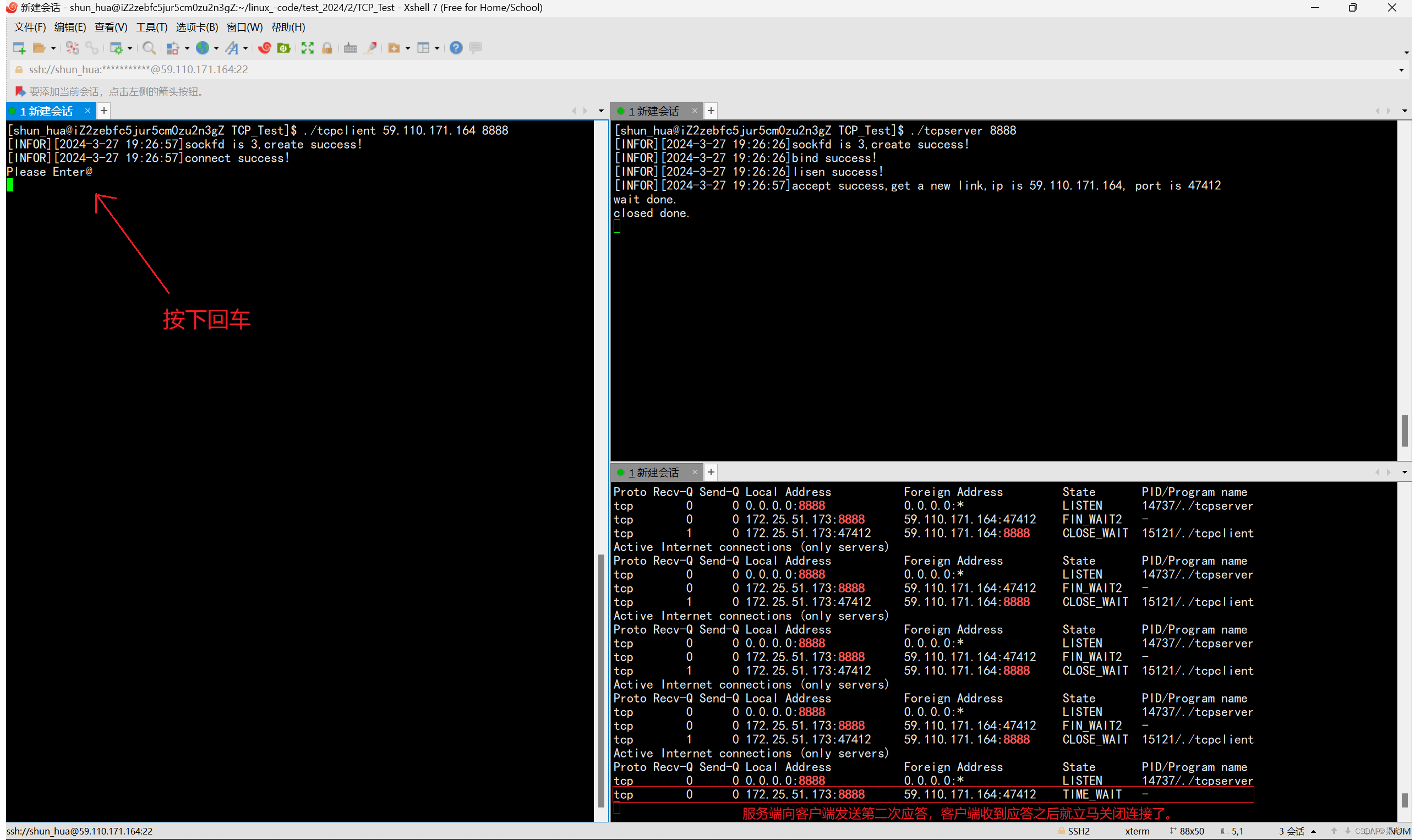
Task: Close the left pane 新建会话 tab
Action: point(88,111)
